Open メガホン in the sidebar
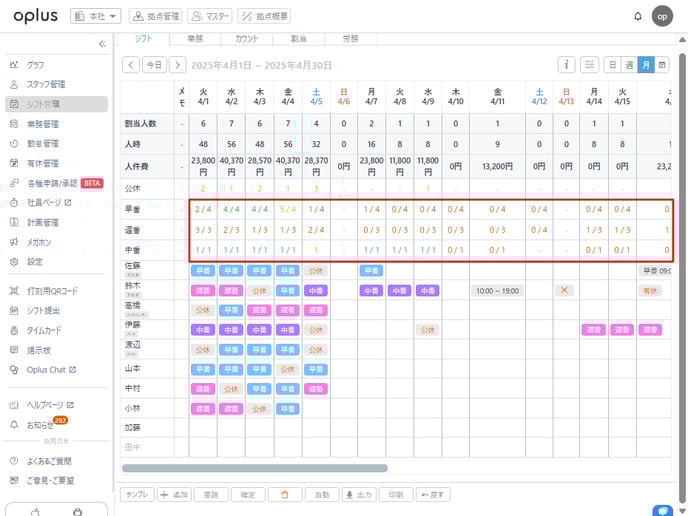Screen dimensions: 688x516 pos(39,242)
